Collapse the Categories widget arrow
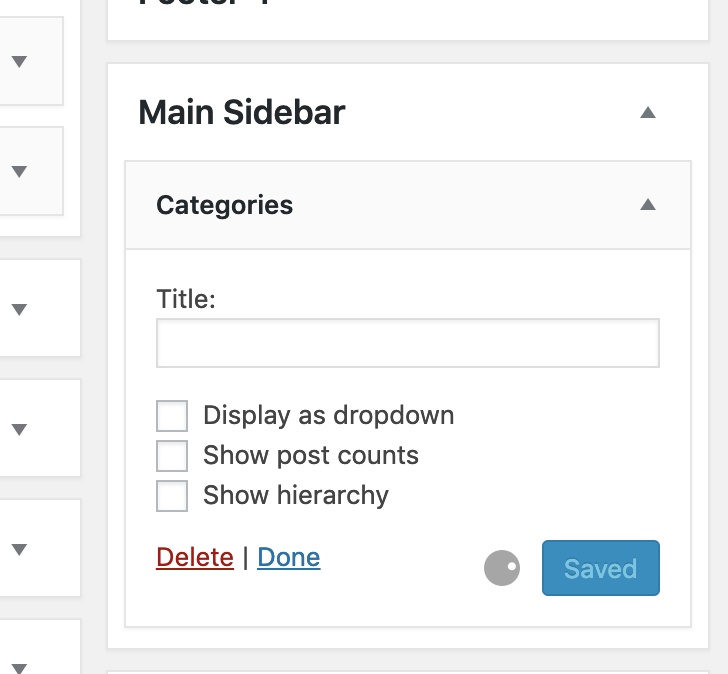728x674 pixels. pos(648,205)
